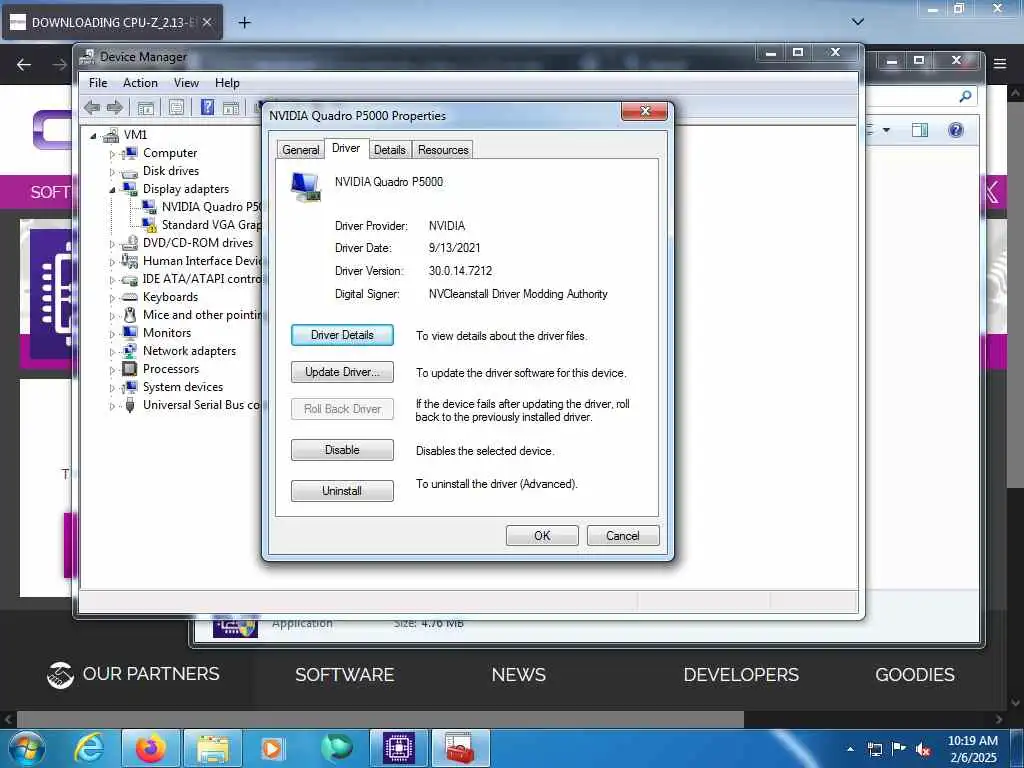Viewport: 1024px width, 768px height.
Task: Click the Properties toolbar icon in Device Manager
Action: (176, 108)
